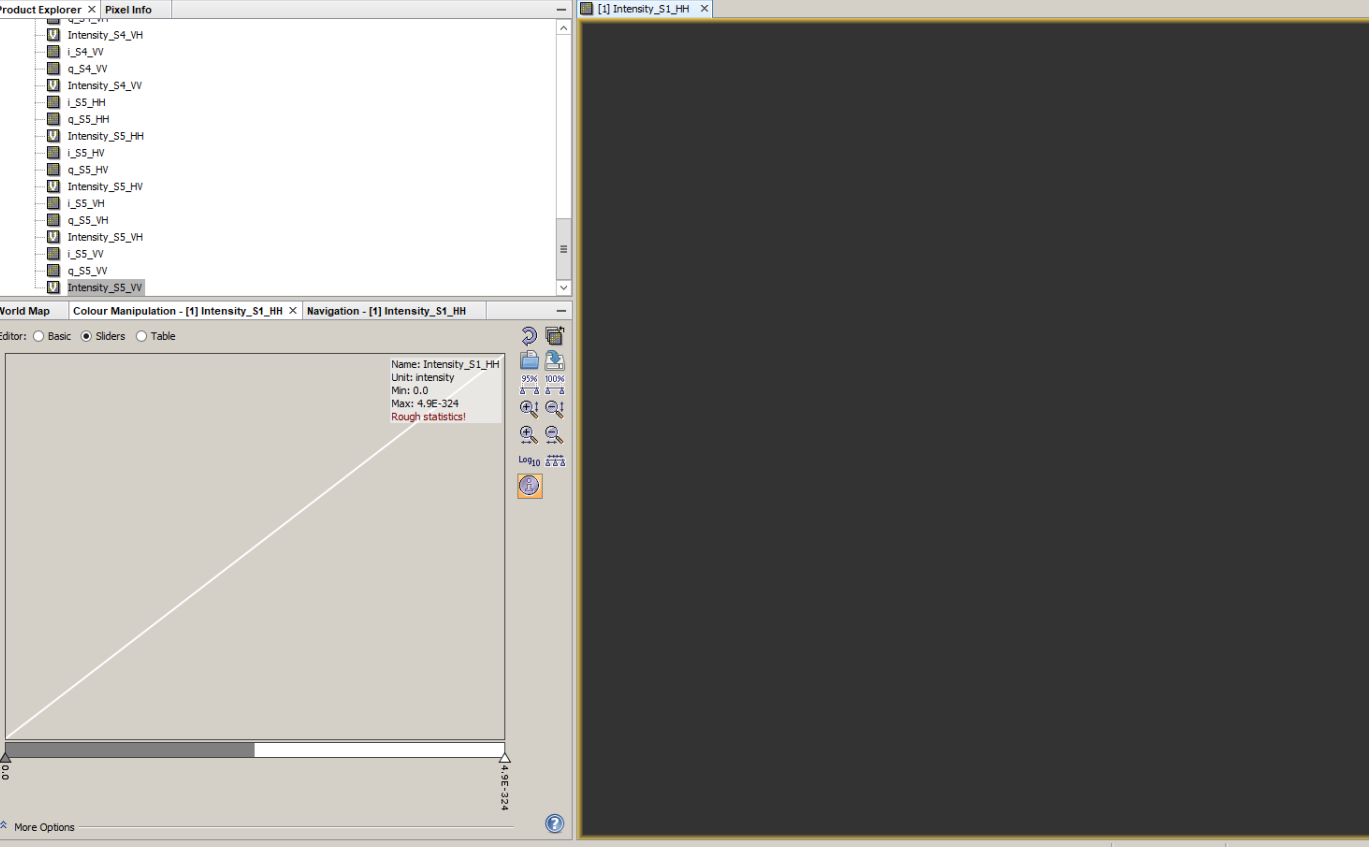Select the Basic editor radio button
This screenshot has width=1369, height=847.
[x=39, y=337]
